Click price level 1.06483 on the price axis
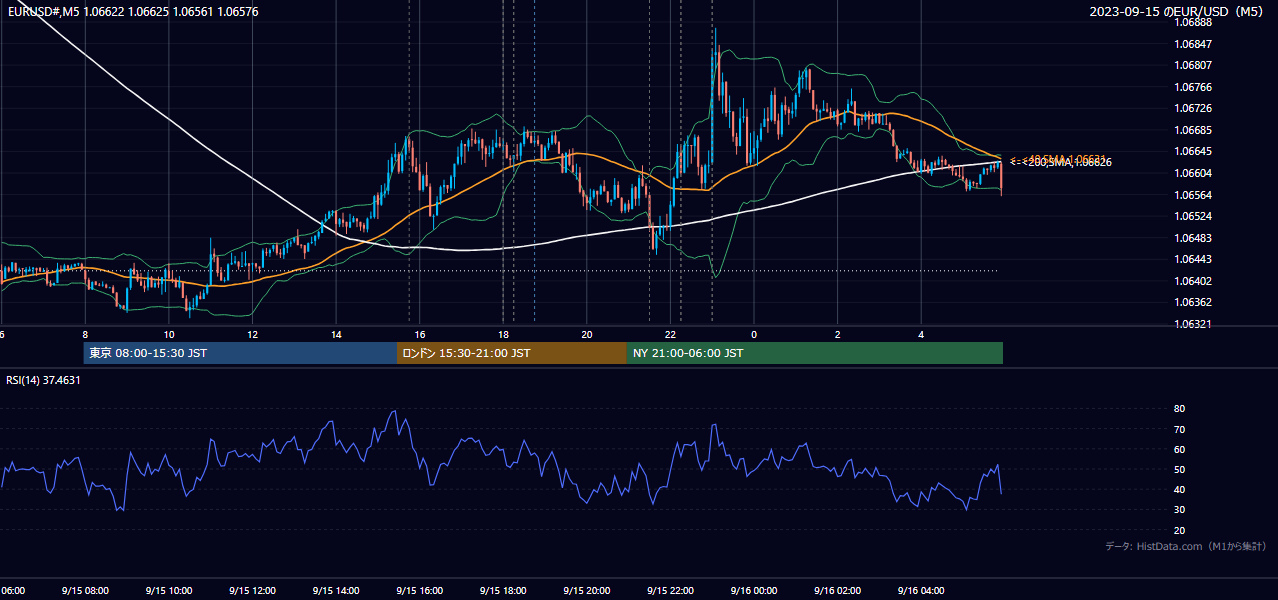The image size is (1278, 600). (x=1195, y=238)
